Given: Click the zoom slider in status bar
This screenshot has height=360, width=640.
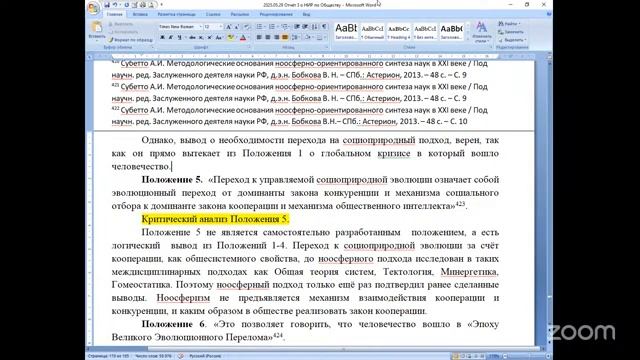Looking at the screenshot, I should click(x=527, y=356).
